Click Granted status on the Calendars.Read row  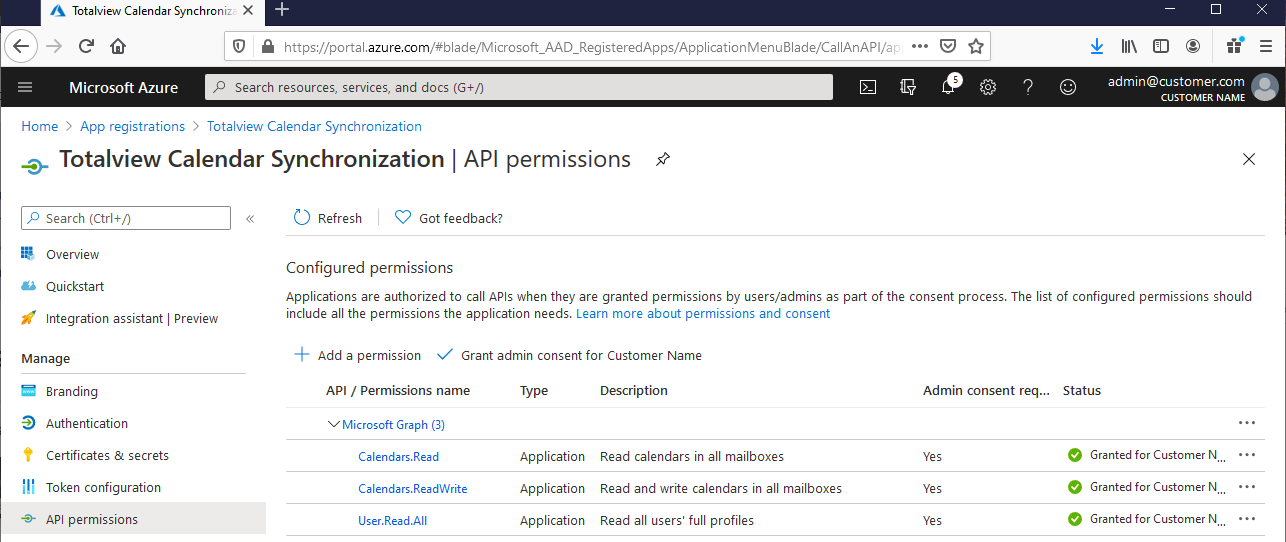1147,455
